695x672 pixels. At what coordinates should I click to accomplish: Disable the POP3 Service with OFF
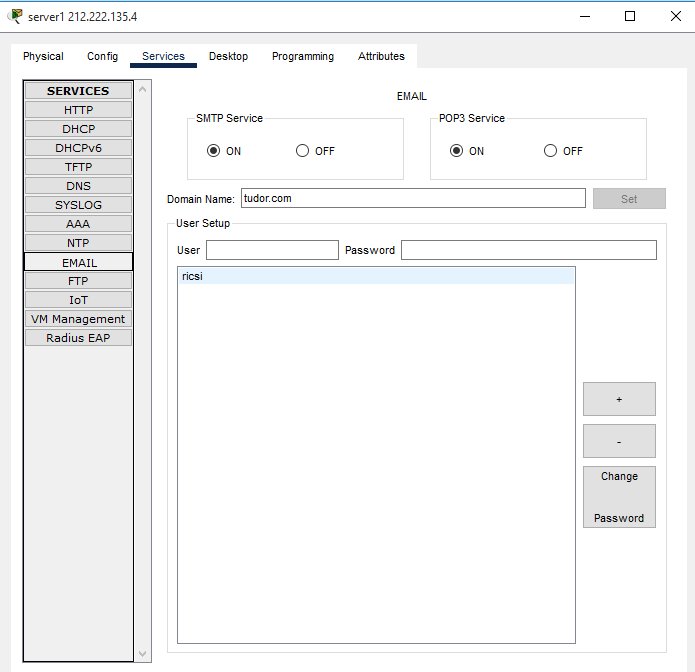[550, 151]
